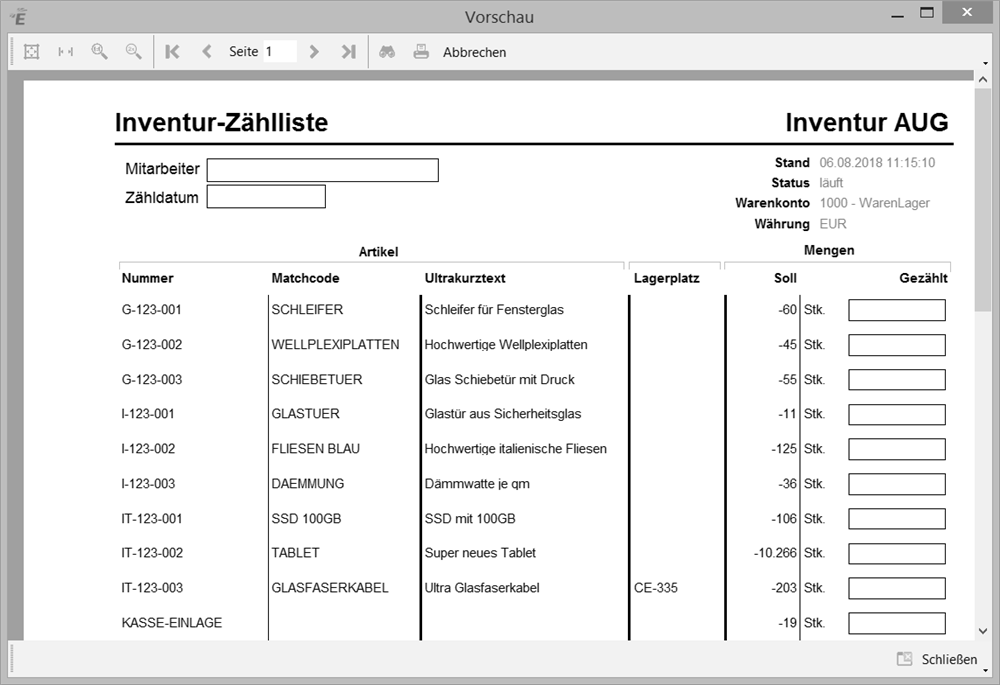This screenshot has width=1000, height=685.
Task: Click the fit page width icon
Action: (65, 52)
